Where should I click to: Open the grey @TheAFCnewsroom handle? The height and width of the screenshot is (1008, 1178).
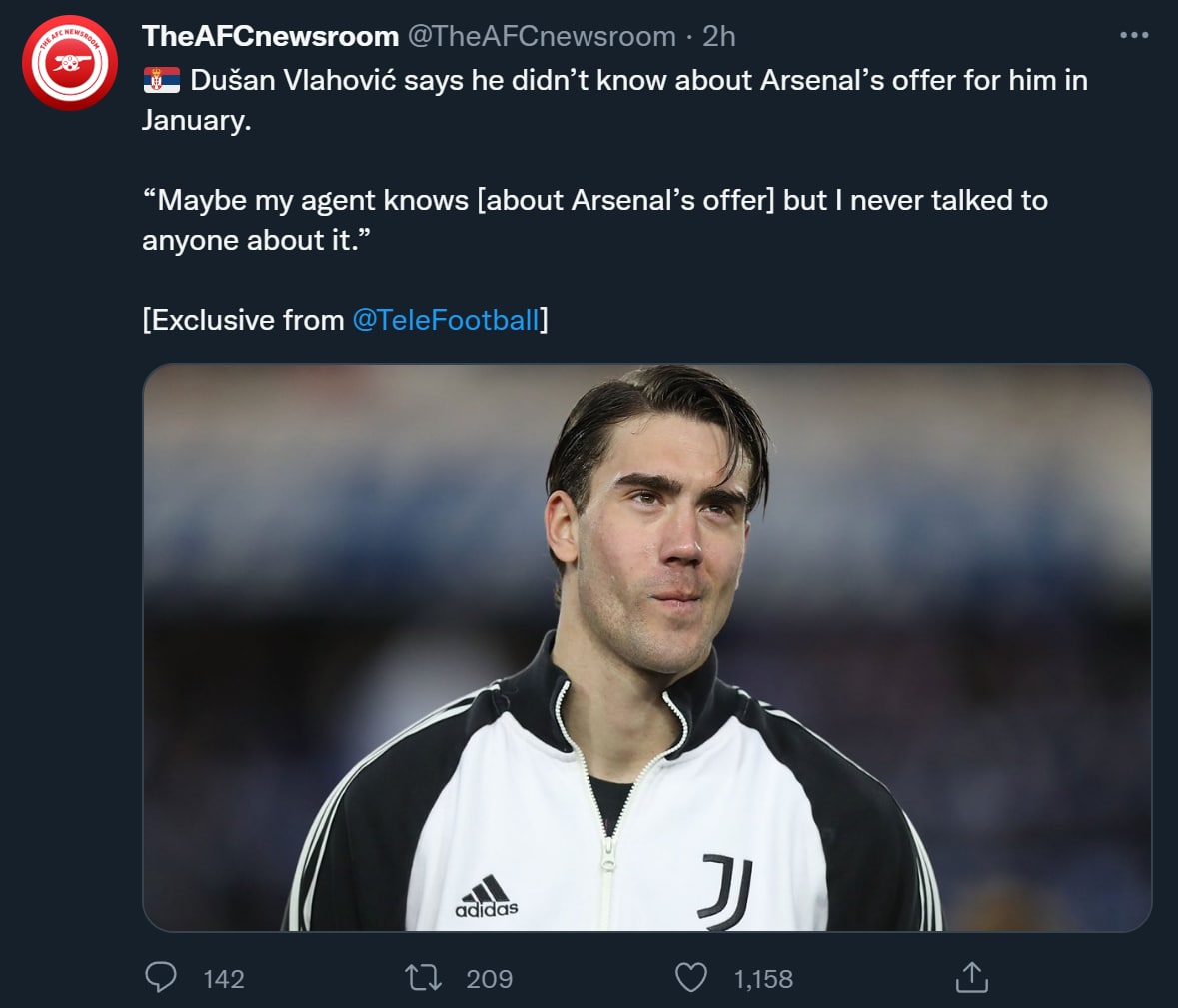[x=541, y=36]
